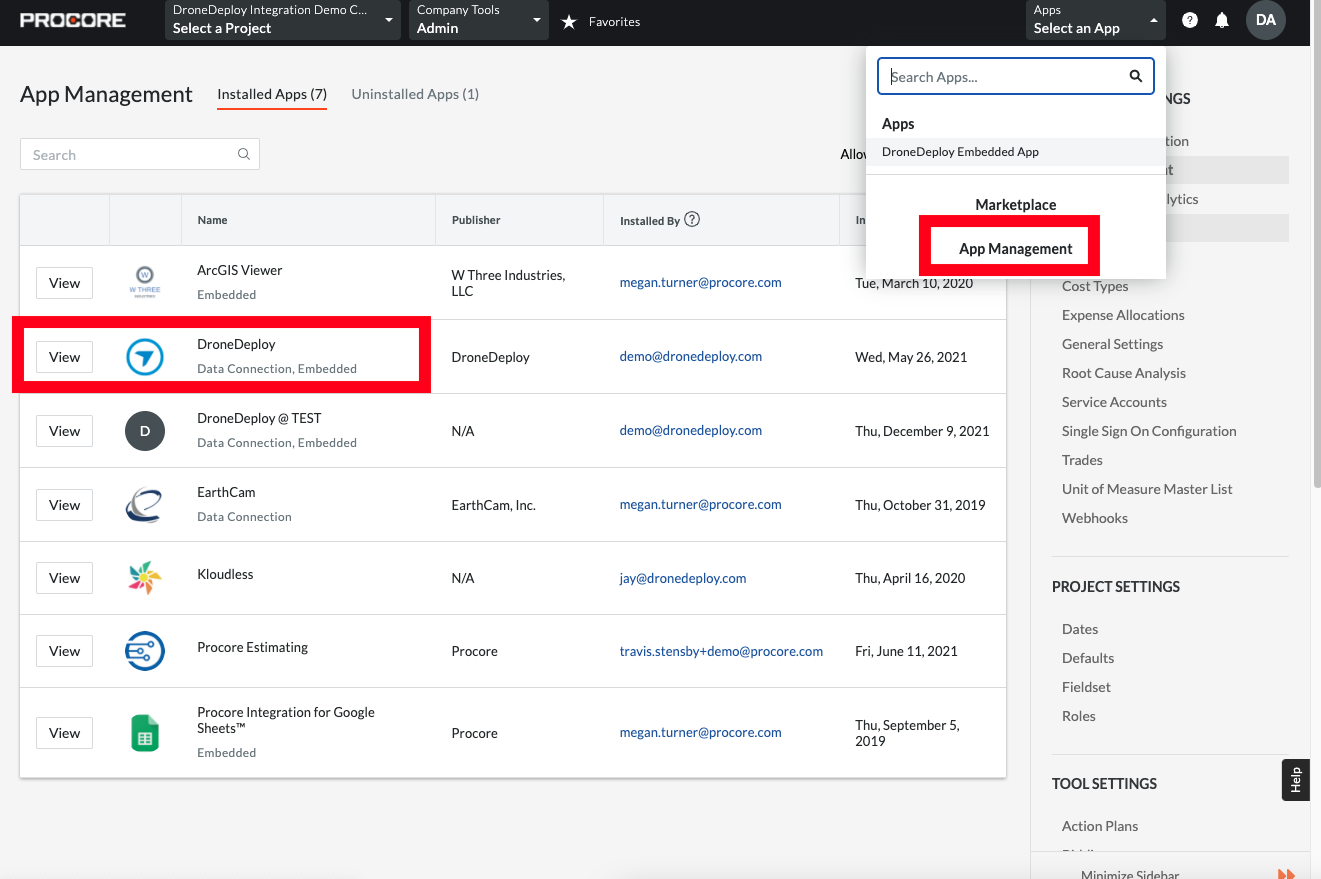Open the DA user avatar menu
1321x879 pixels.
(1266, 20)
